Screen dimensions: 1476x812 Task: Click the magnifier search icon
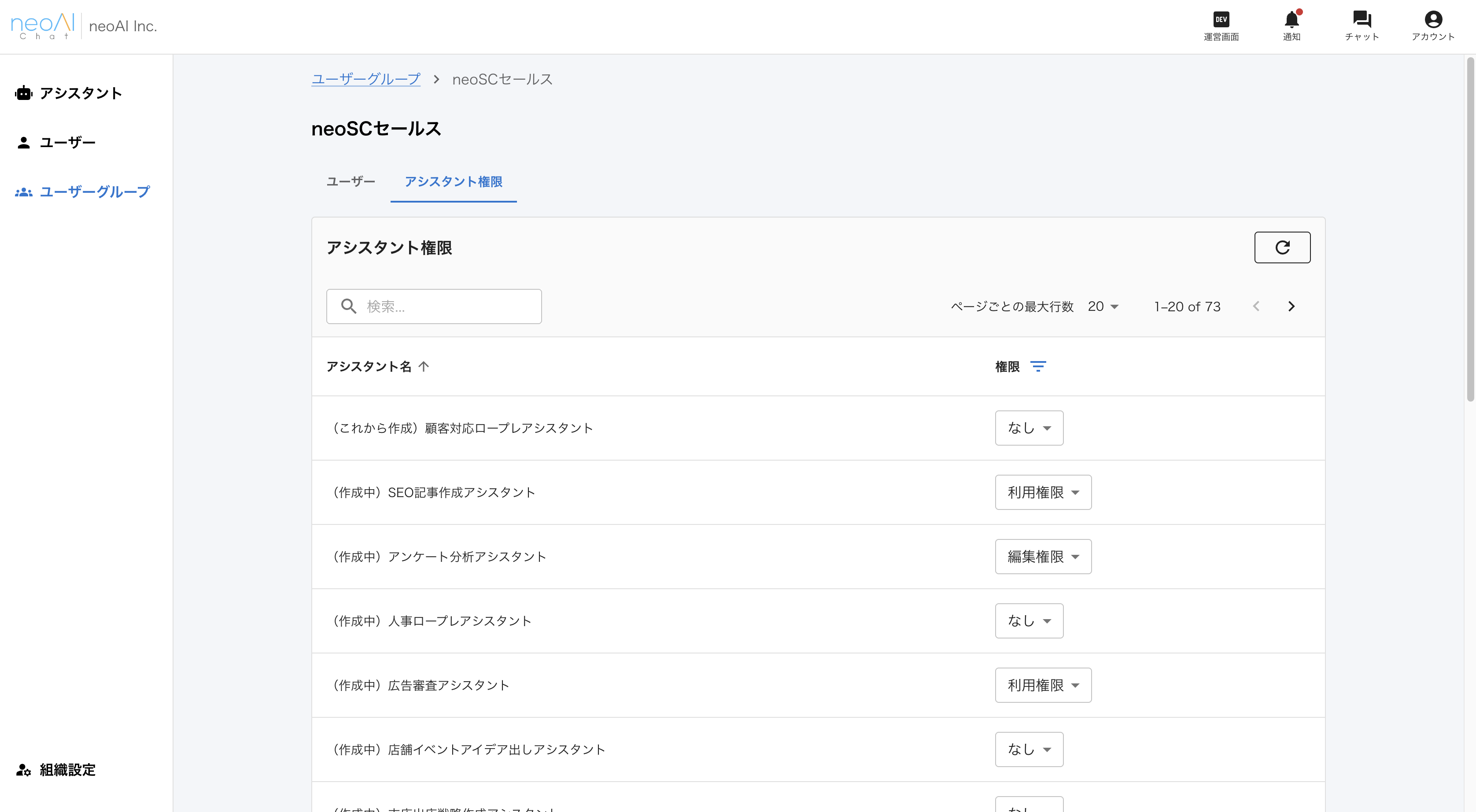348,306
